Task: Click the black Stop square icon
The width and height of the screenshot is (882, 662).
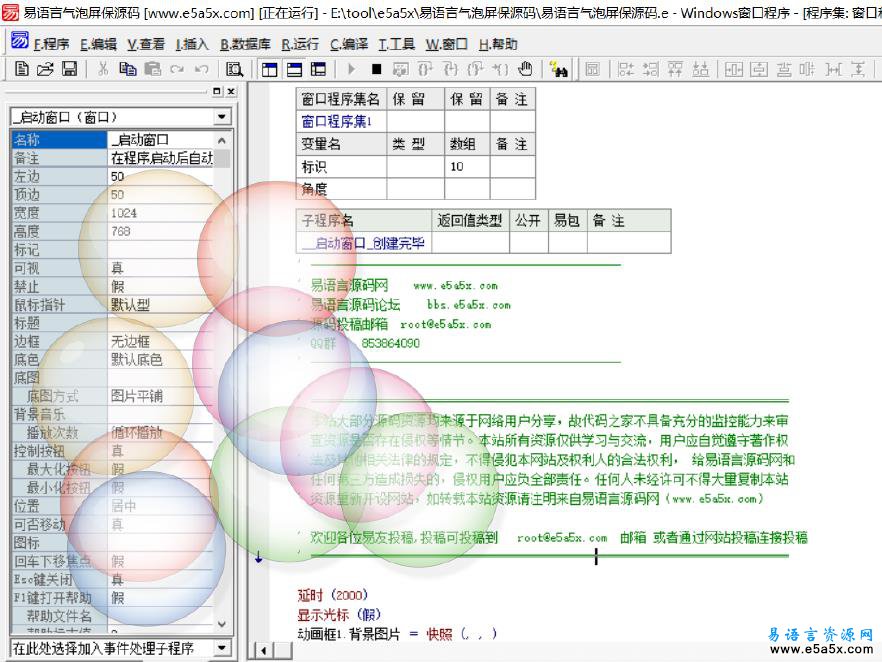Action: click(x=376, y=69)
